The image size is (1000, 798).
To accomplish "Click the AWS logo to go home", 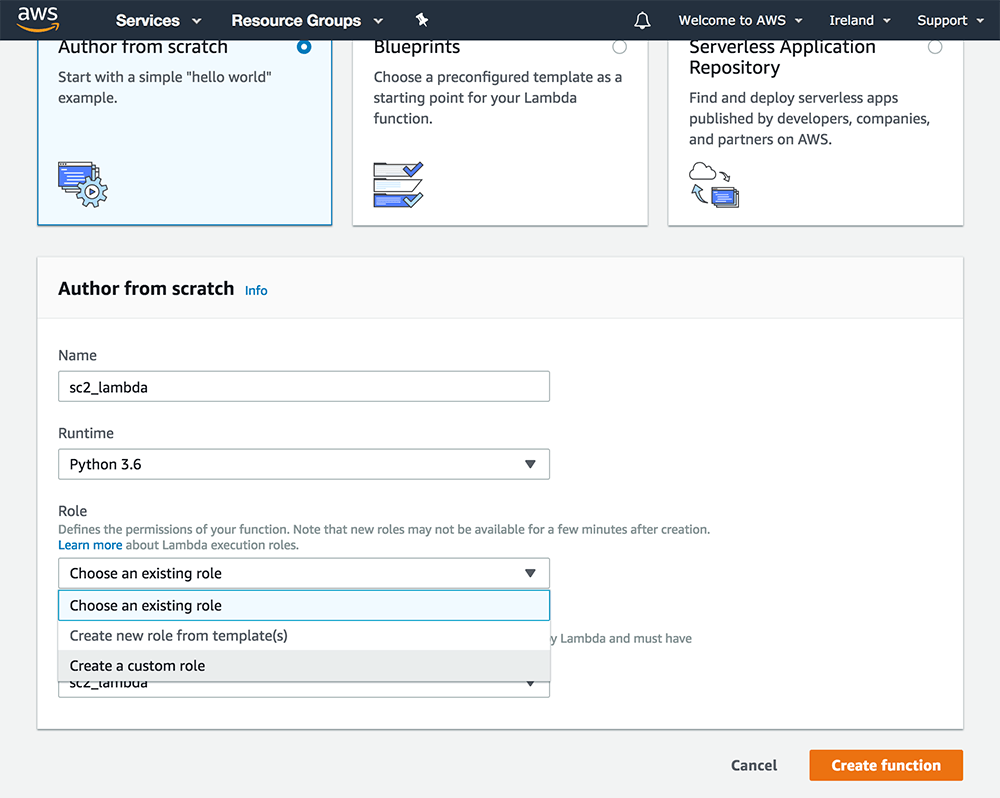I will point(38,19).
